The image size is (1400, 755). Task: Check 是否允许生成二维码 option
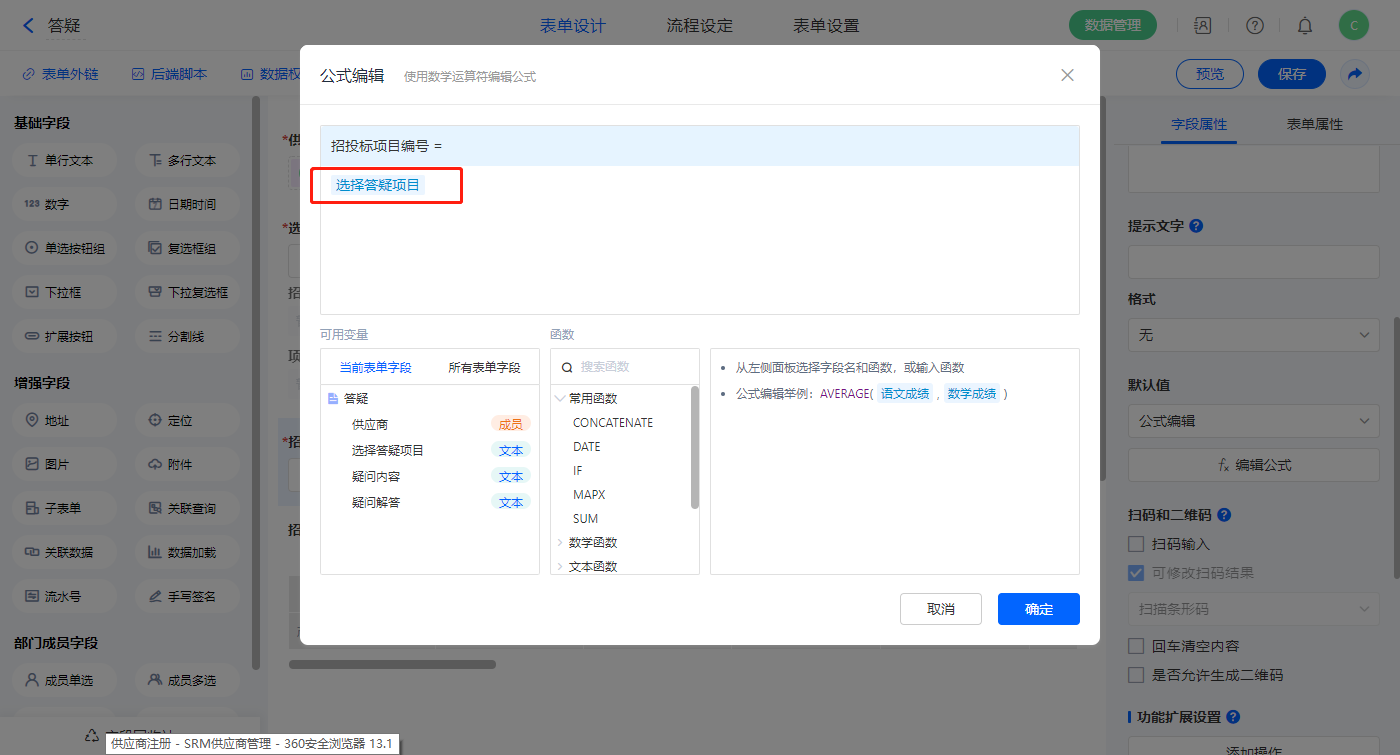pyautogui.click(x=1136, y=675)
